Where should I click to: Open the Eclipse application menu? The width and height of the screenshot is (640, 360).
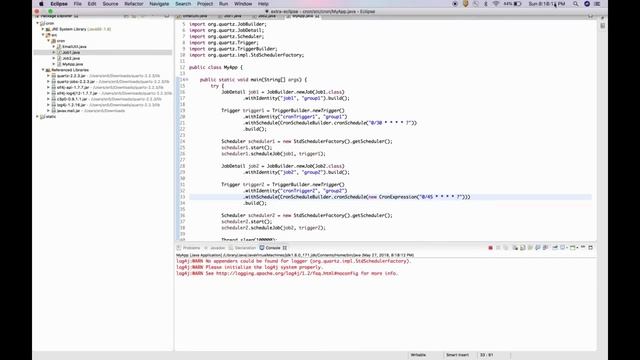(59, 4)
